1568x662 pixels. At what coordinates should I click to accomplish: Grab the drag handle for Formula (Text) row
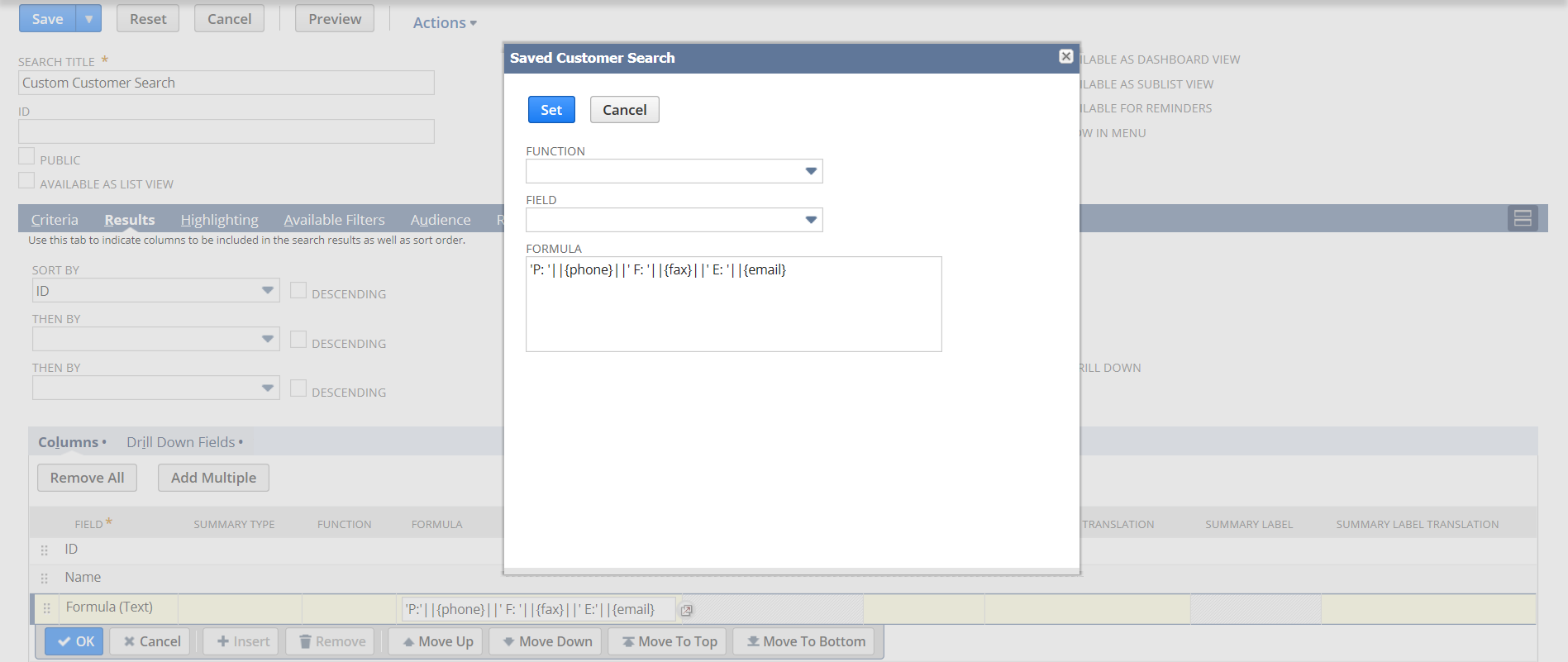click(x=47, y=608)
